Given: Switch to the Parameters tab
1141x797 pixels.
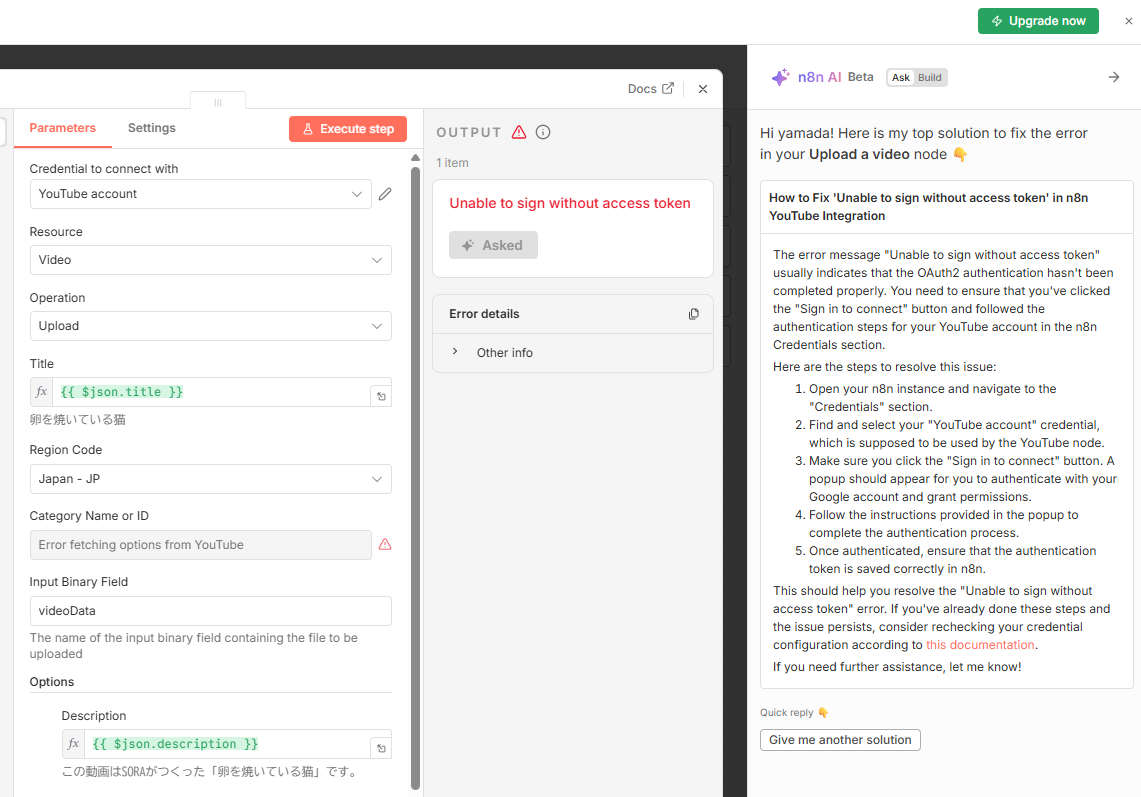Looking at the screenshot, I should (x=63, y=128).
